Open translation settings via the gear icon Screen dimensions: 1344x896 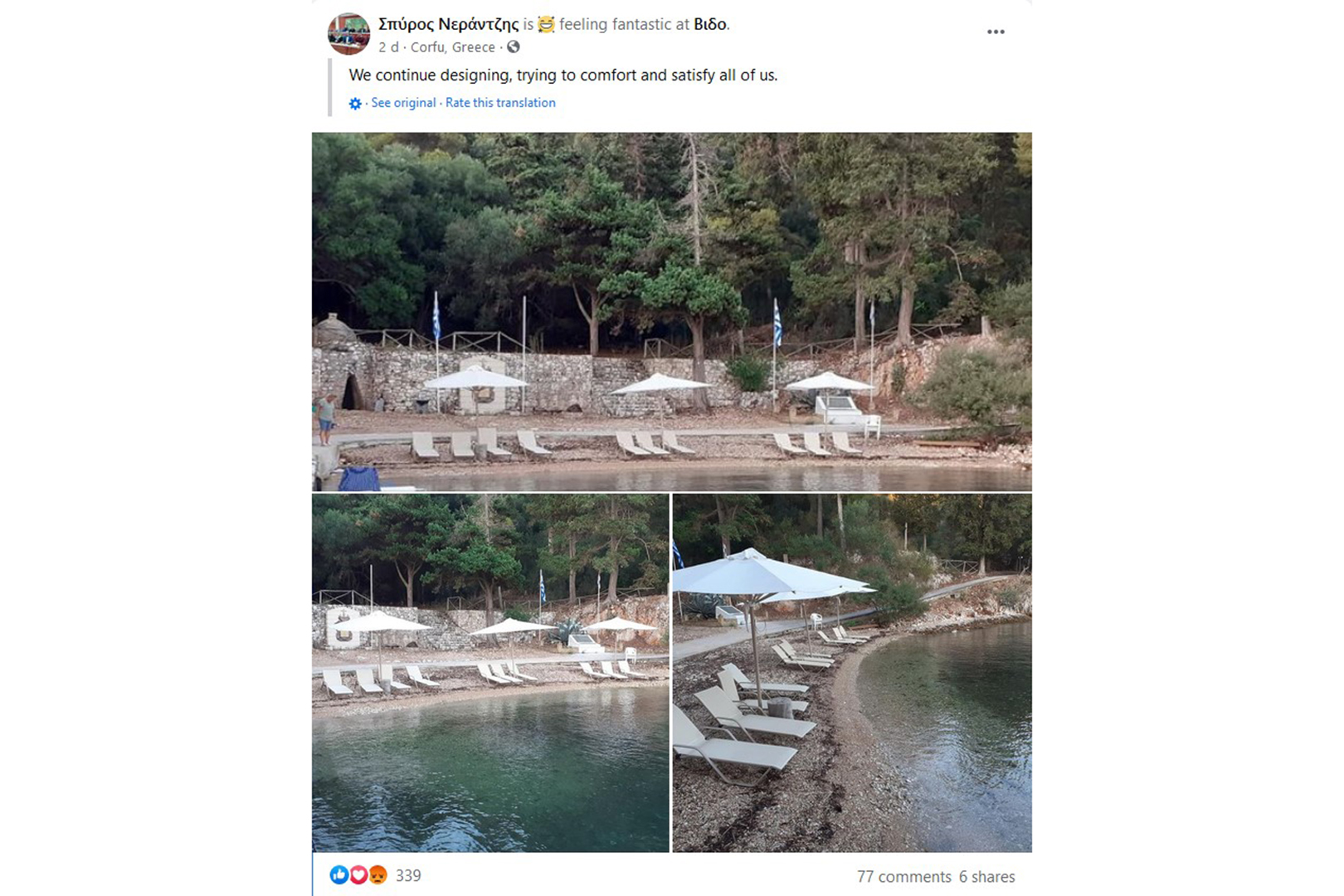click(355, 102)
